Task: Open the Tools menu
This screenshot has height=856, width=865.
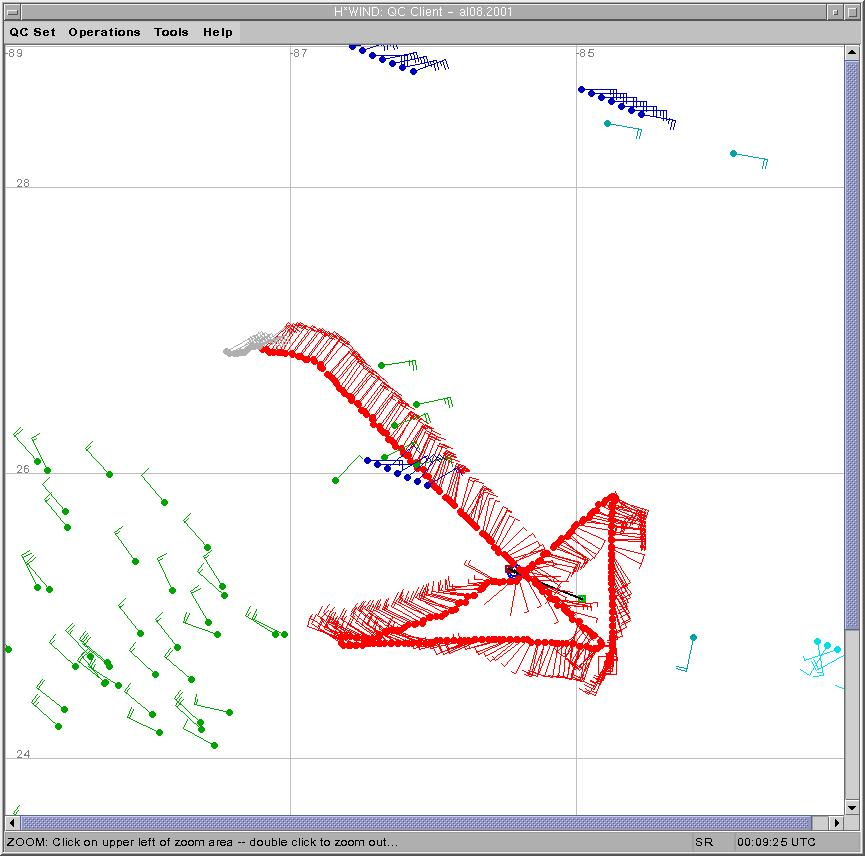Action: click(x=171, y=32)
